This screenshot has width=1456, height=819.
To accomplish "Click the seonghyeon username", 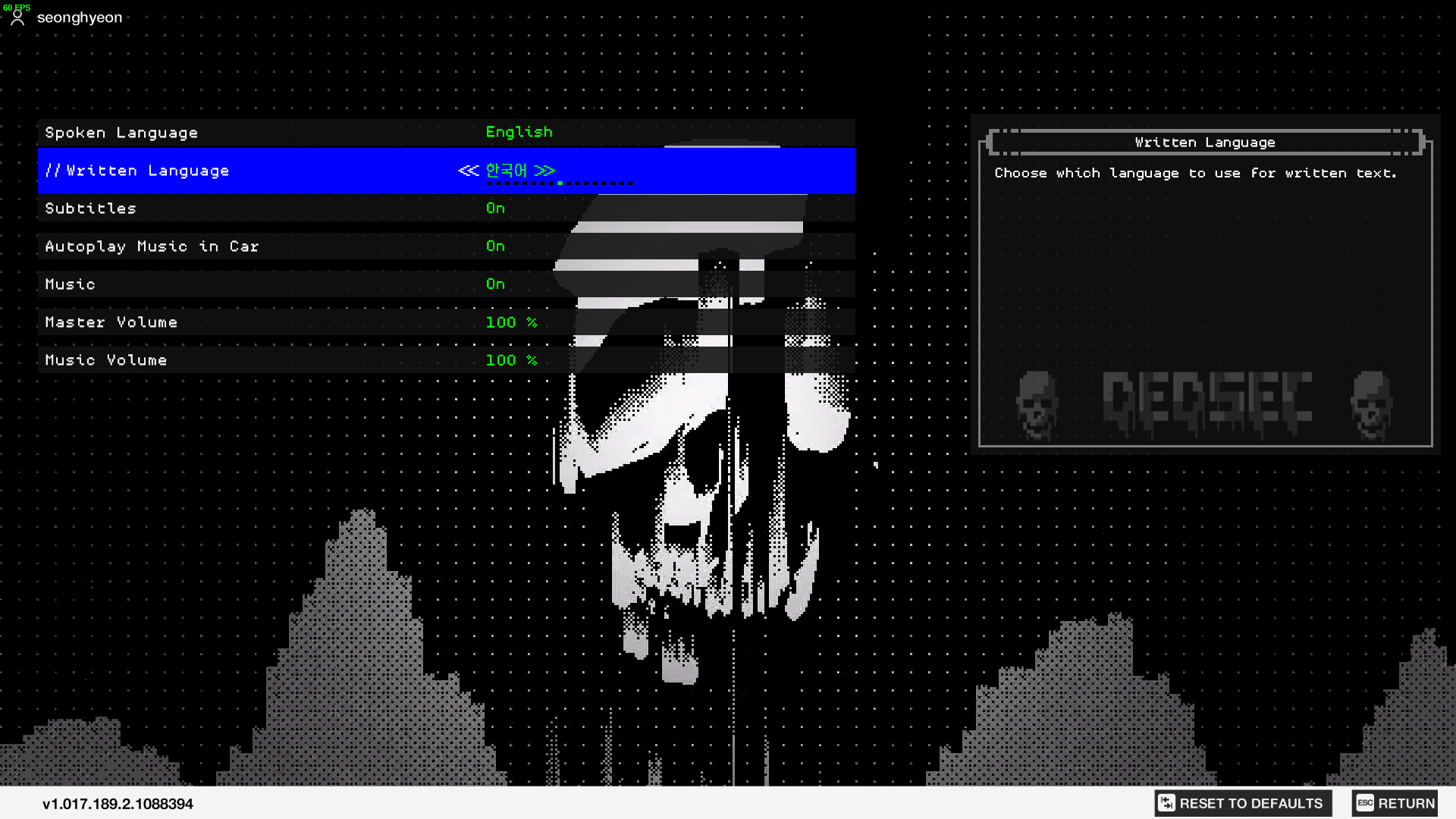I will point(80,17).
